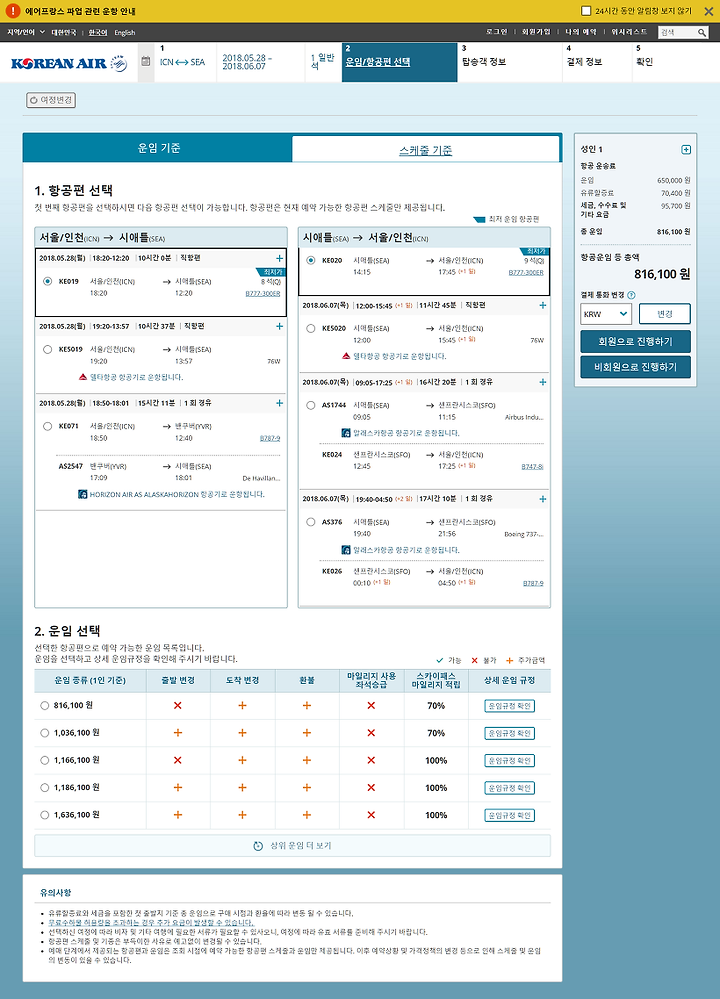Expand details for 12:00-15:45 return flight

click(543, 305)
